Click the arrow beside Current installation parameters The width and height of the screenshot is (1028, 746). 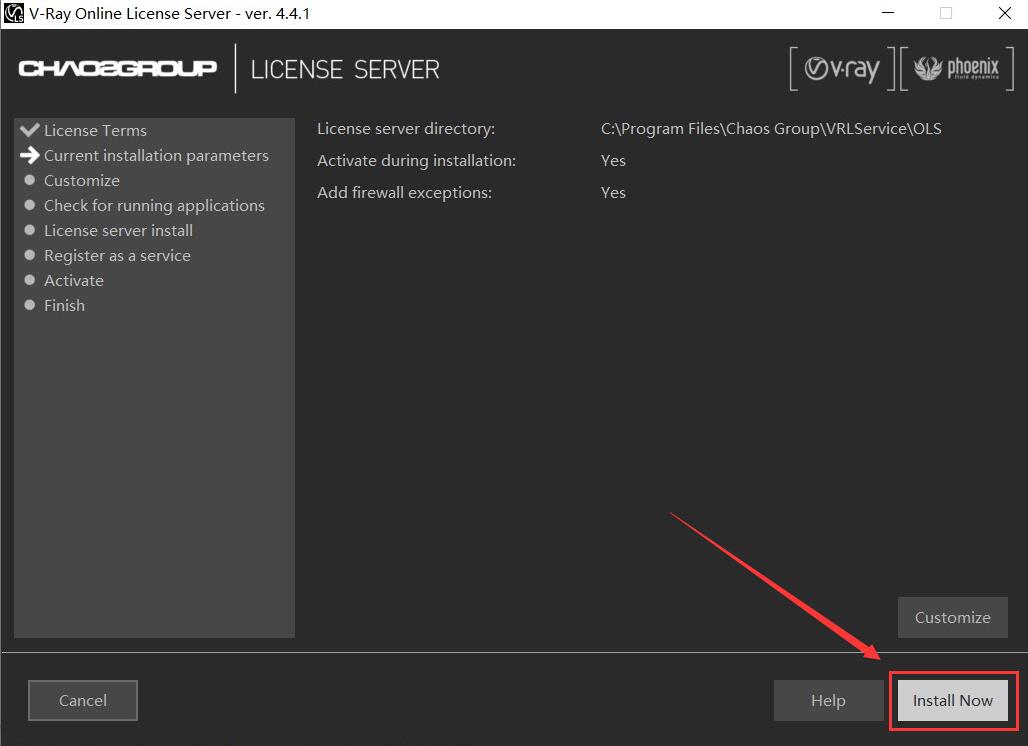pos(29,155)
